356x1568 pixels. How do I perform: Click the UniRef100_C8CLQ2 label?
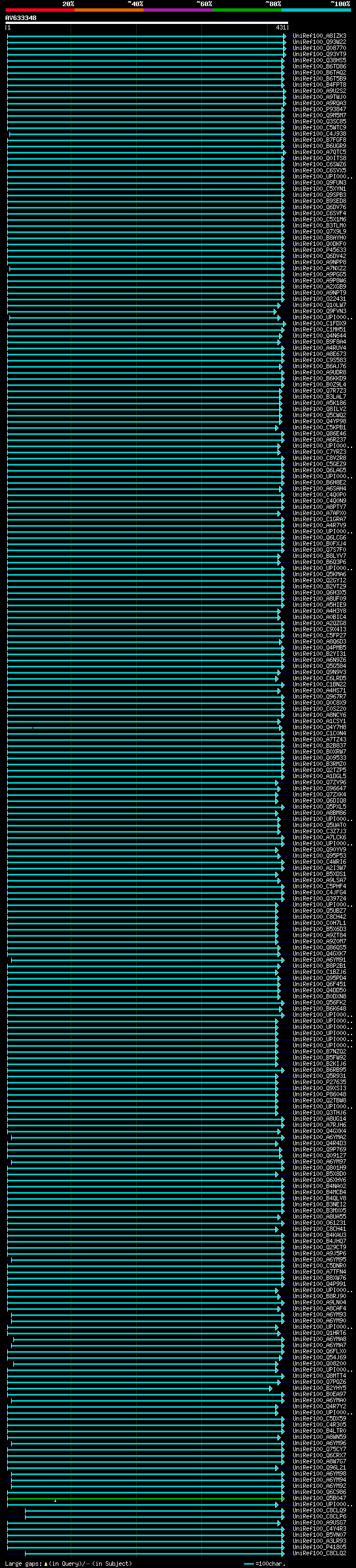319,1553
